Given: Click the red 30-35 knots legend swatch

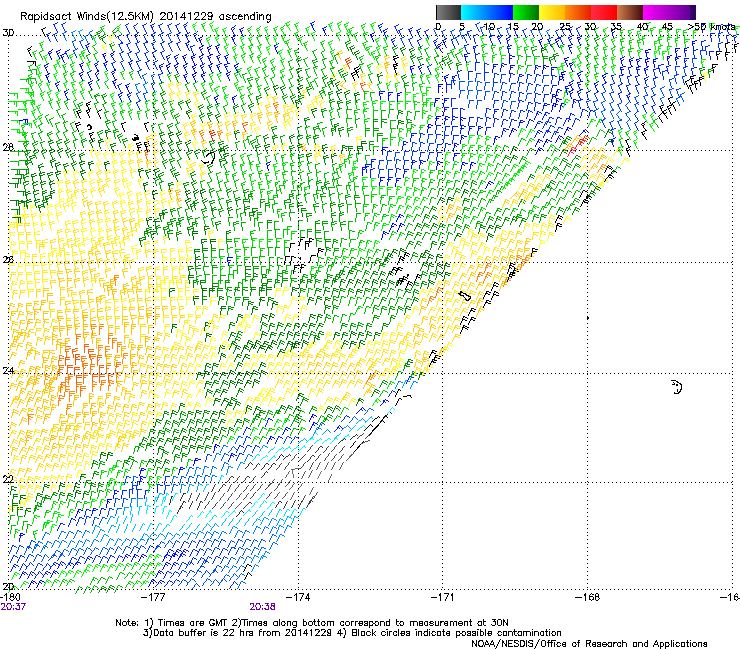Looking at the screenshot, I should [604, 12].
